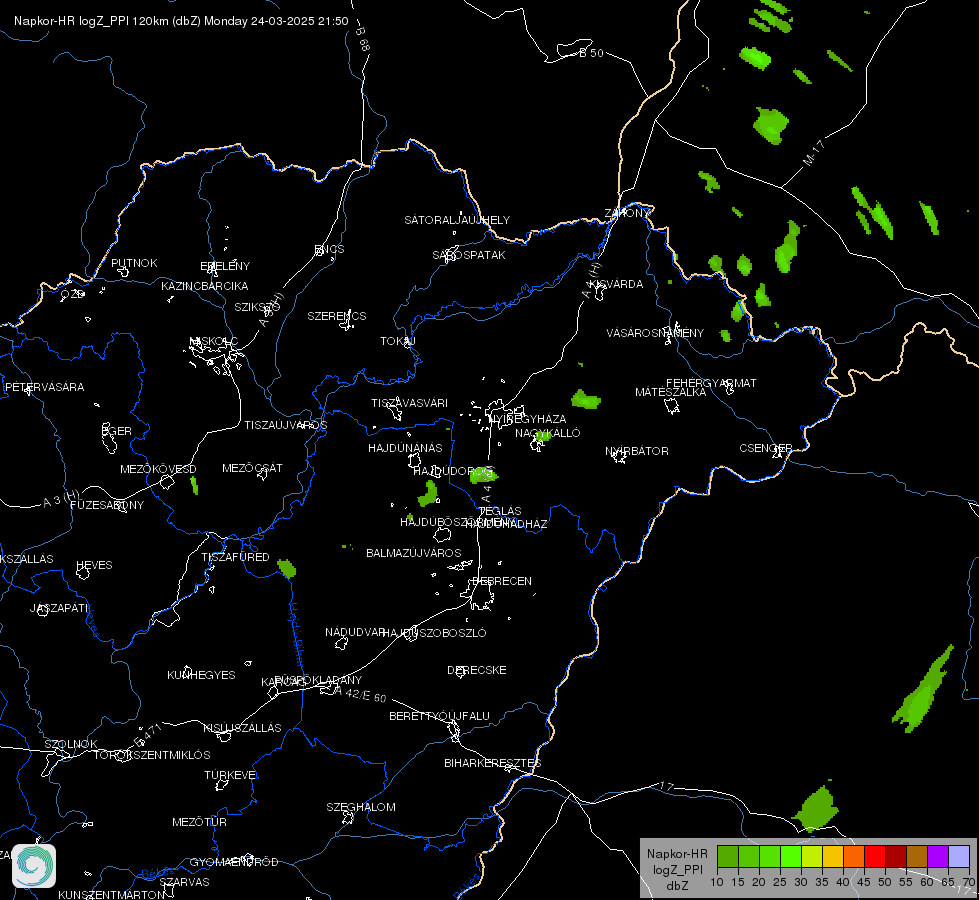Click the TÖRÖKSZENTMIKLÓS label
Screen dimensions: 979x900
point(152,755)
